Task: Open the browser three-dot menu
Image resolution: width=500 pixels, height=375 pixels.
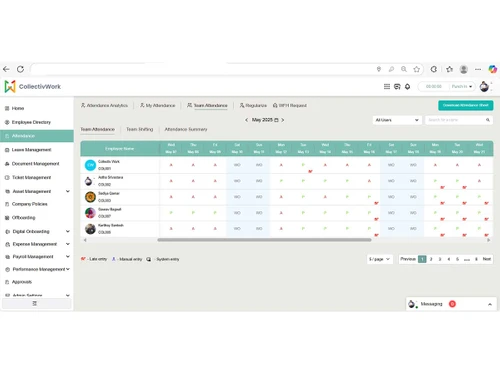Action: click(x=478, y=69)
